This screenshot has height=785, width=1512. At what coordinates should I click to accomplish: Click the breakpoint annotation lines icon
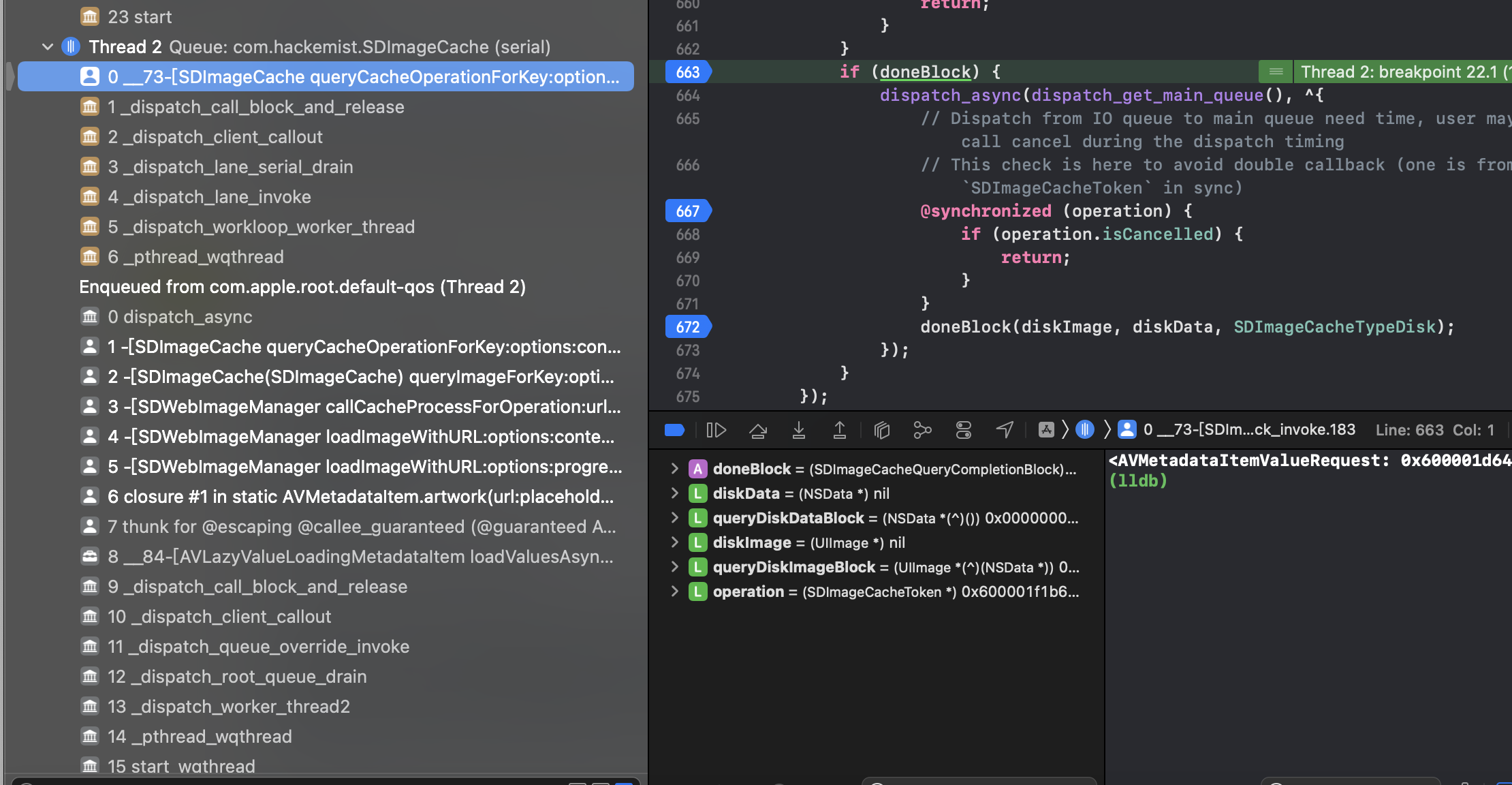tap(1276, 72)
